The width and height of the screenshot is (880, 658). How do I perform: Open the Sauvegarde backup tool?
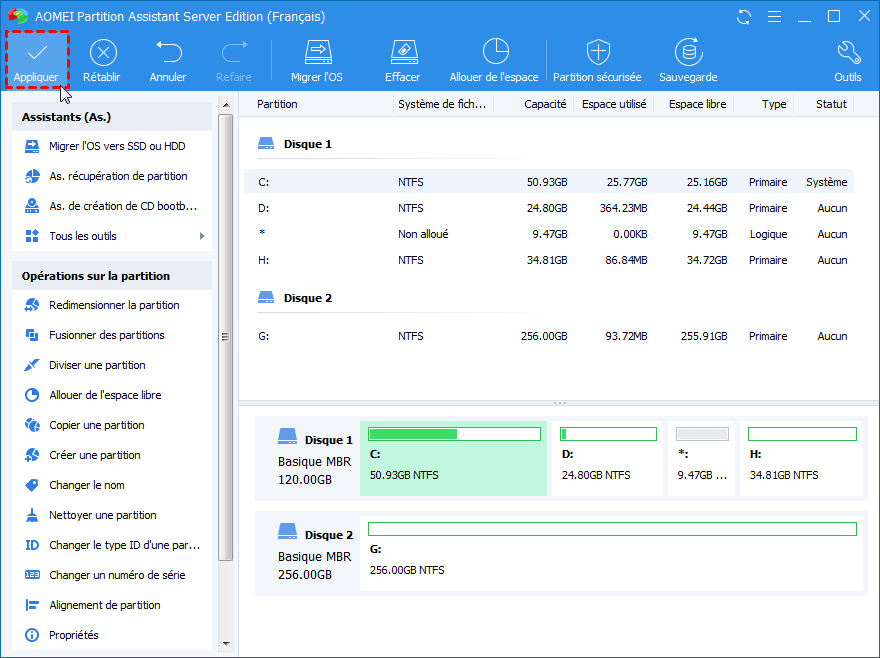click(x=687, y=52)
